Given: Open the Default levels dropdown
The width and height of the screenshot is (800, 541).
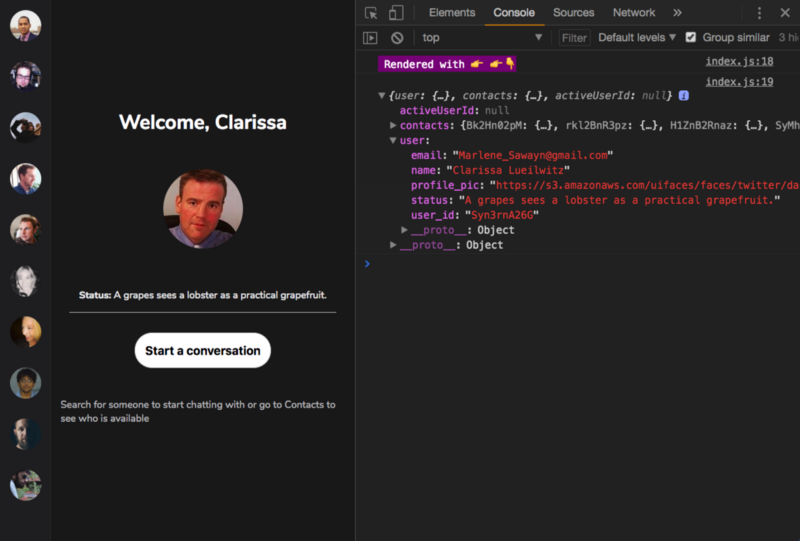Looking at the screenshot, I should coord(637,38).
